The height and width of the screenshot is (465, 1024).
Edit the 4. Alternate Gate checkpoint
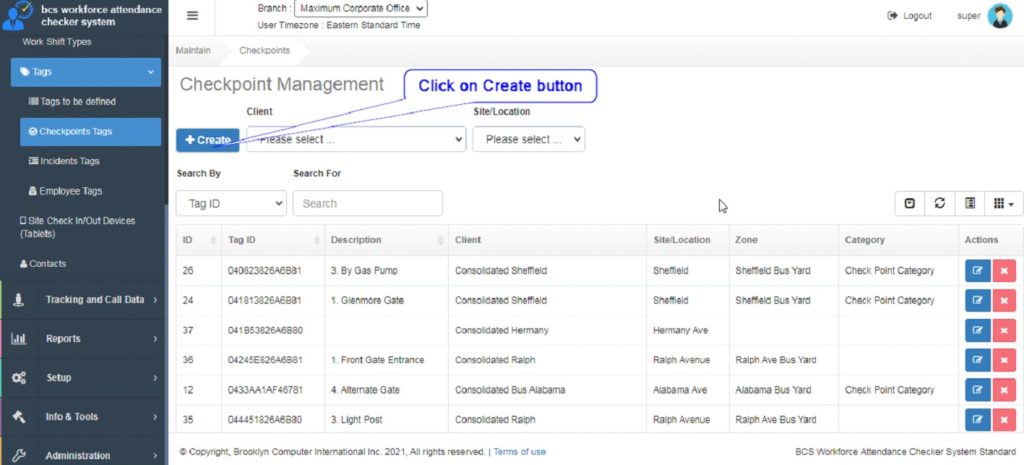point(976,391)
